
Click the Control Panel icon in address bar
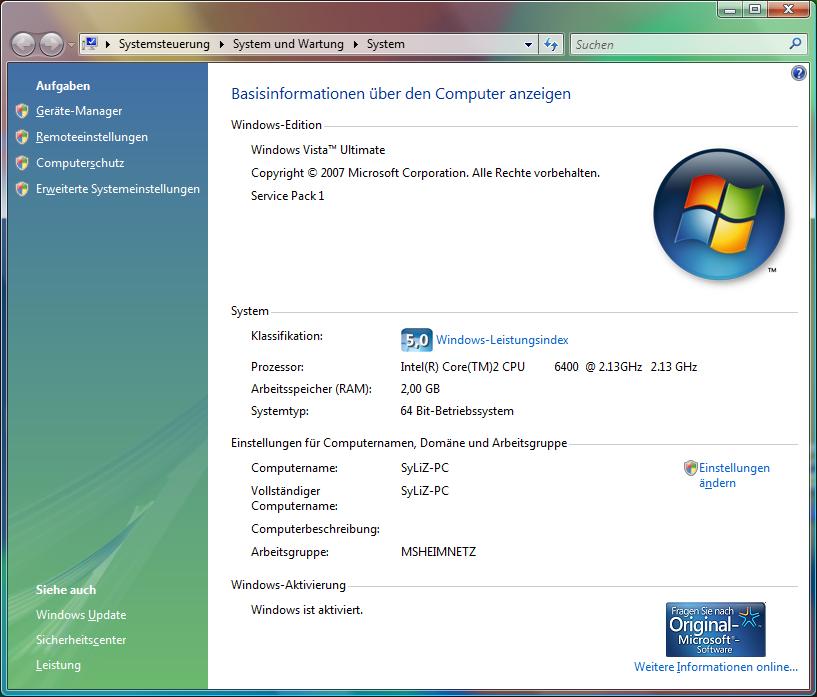tap(91, 44)
